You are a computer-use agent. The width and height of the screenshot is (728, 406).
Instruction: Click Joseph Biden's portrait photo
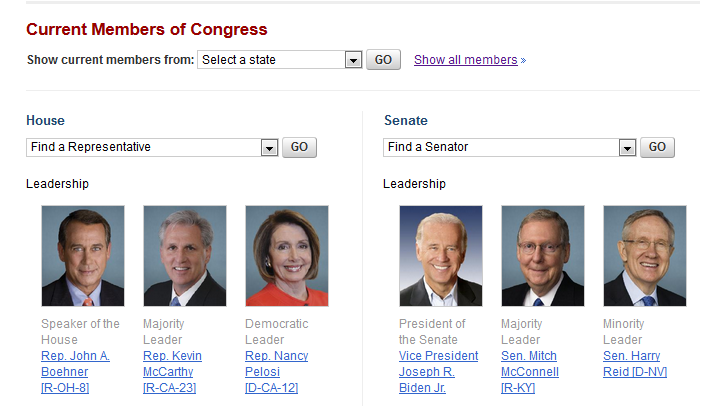[x=441, y=256]
